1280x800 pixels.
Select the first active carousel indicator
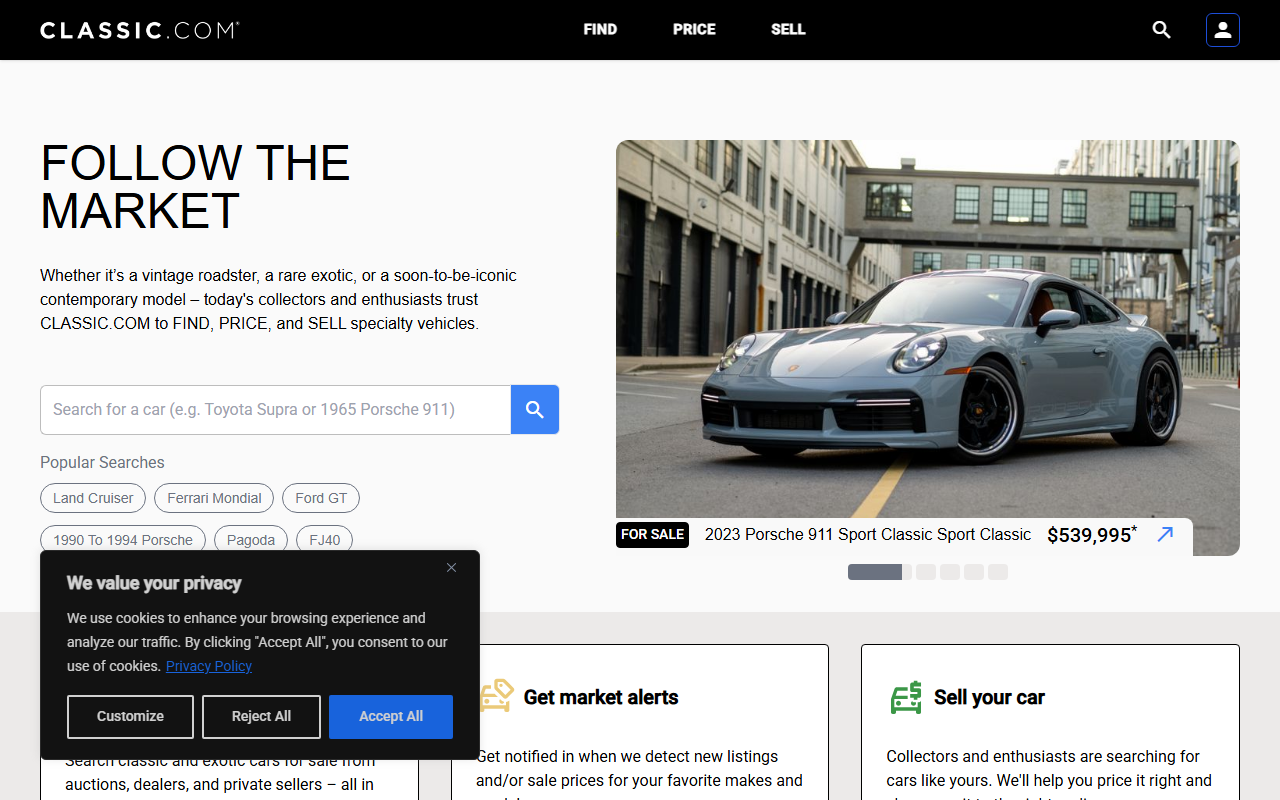(880, 572)
